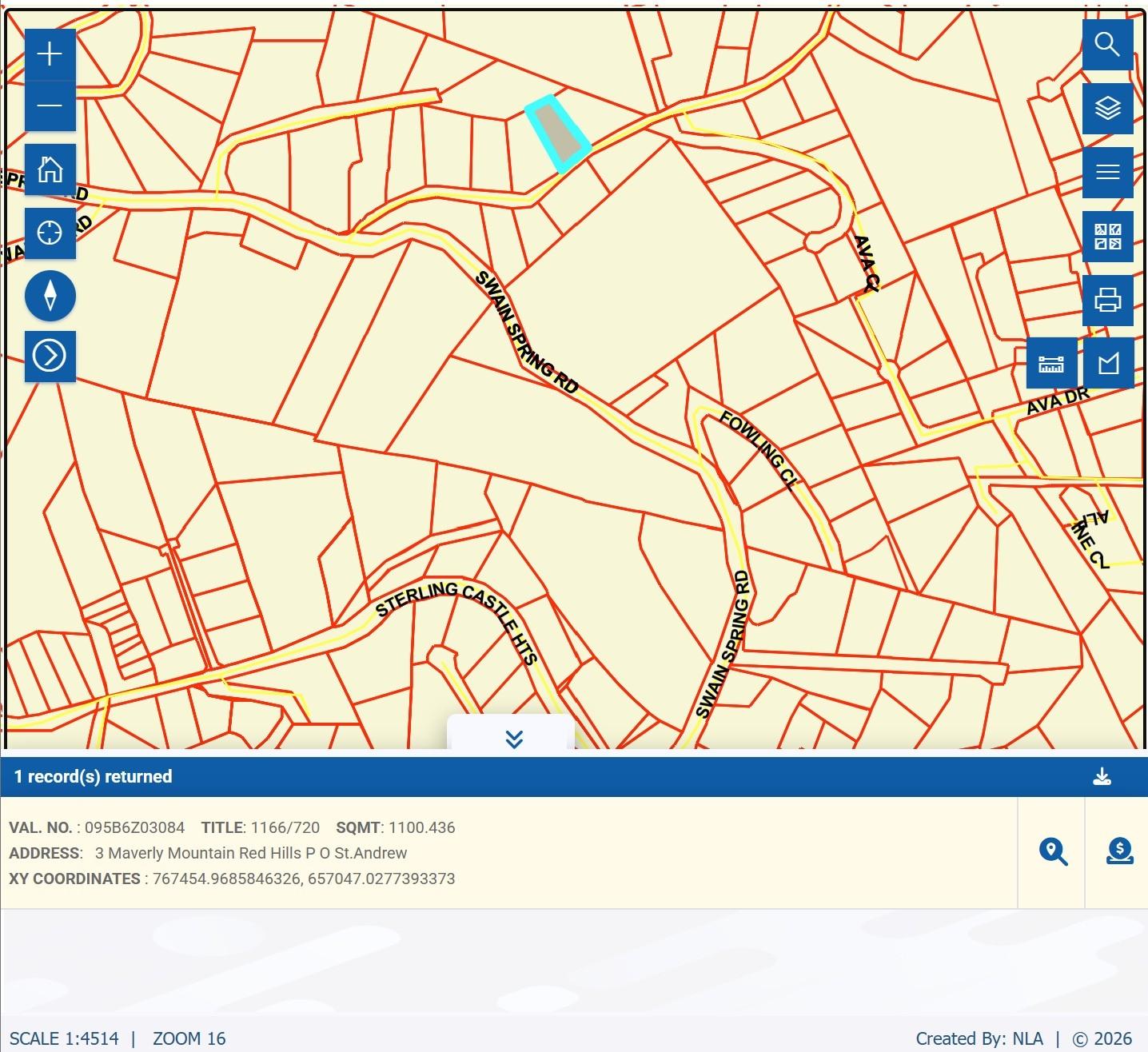Open the map layers panel
The image size is (1148, 1052).
[1107, 109]
